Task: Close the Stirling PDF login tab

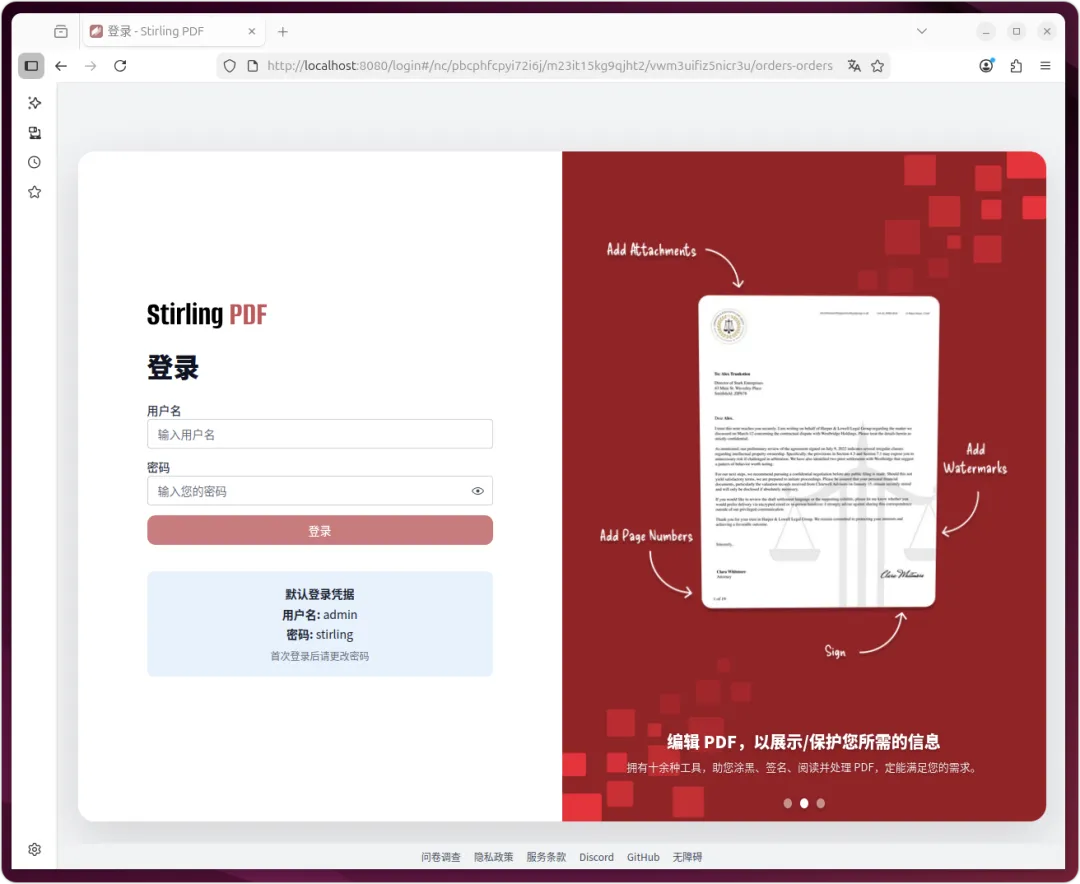Action: pos(251,32)
